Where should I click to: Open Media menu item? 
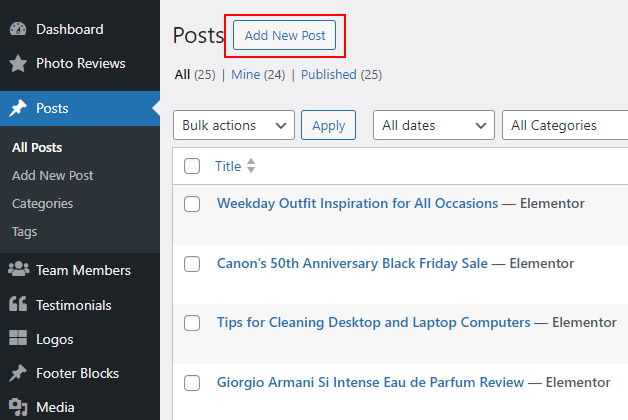(55, 407)
